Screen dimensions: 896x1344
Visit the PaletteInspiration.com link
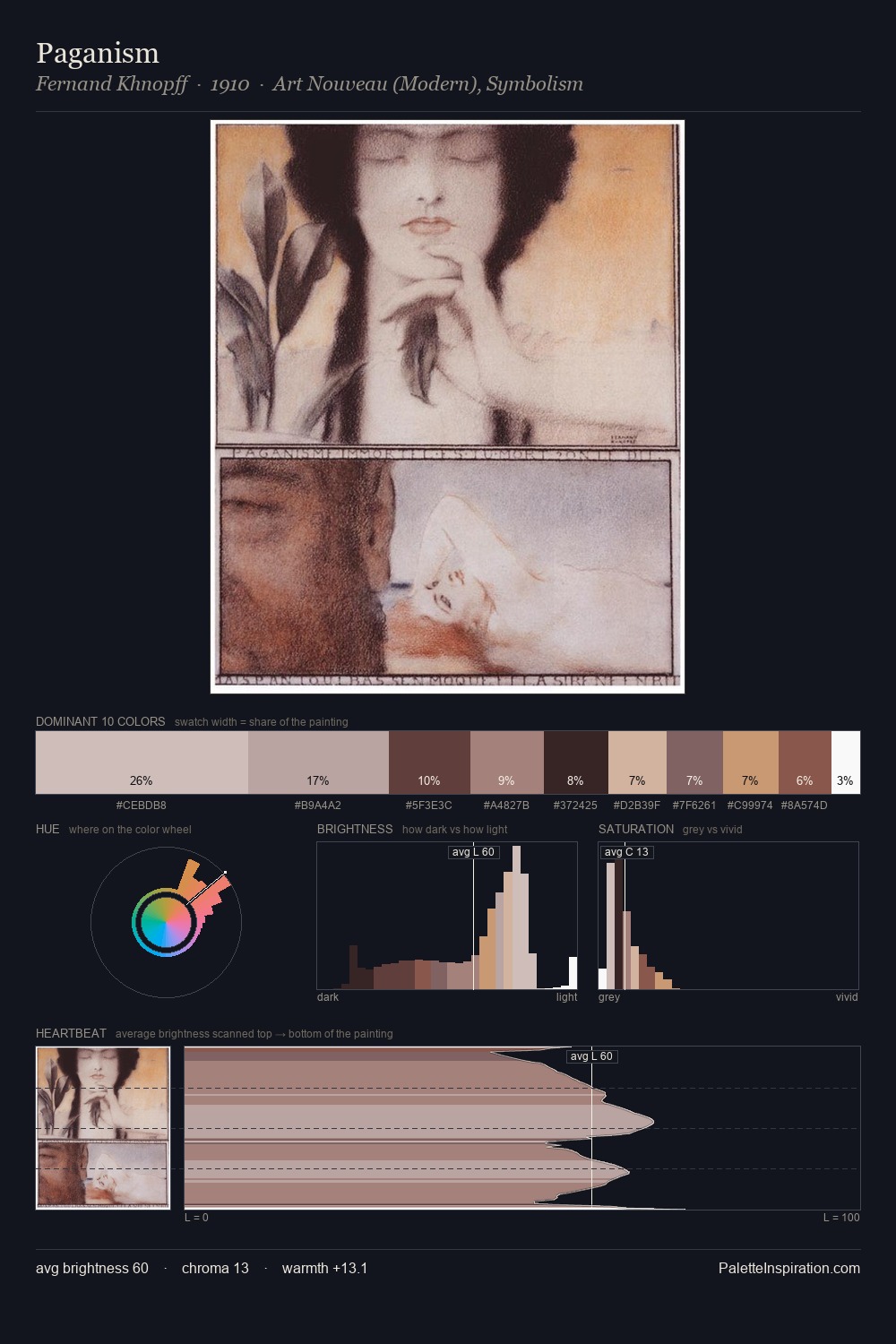789,1268
